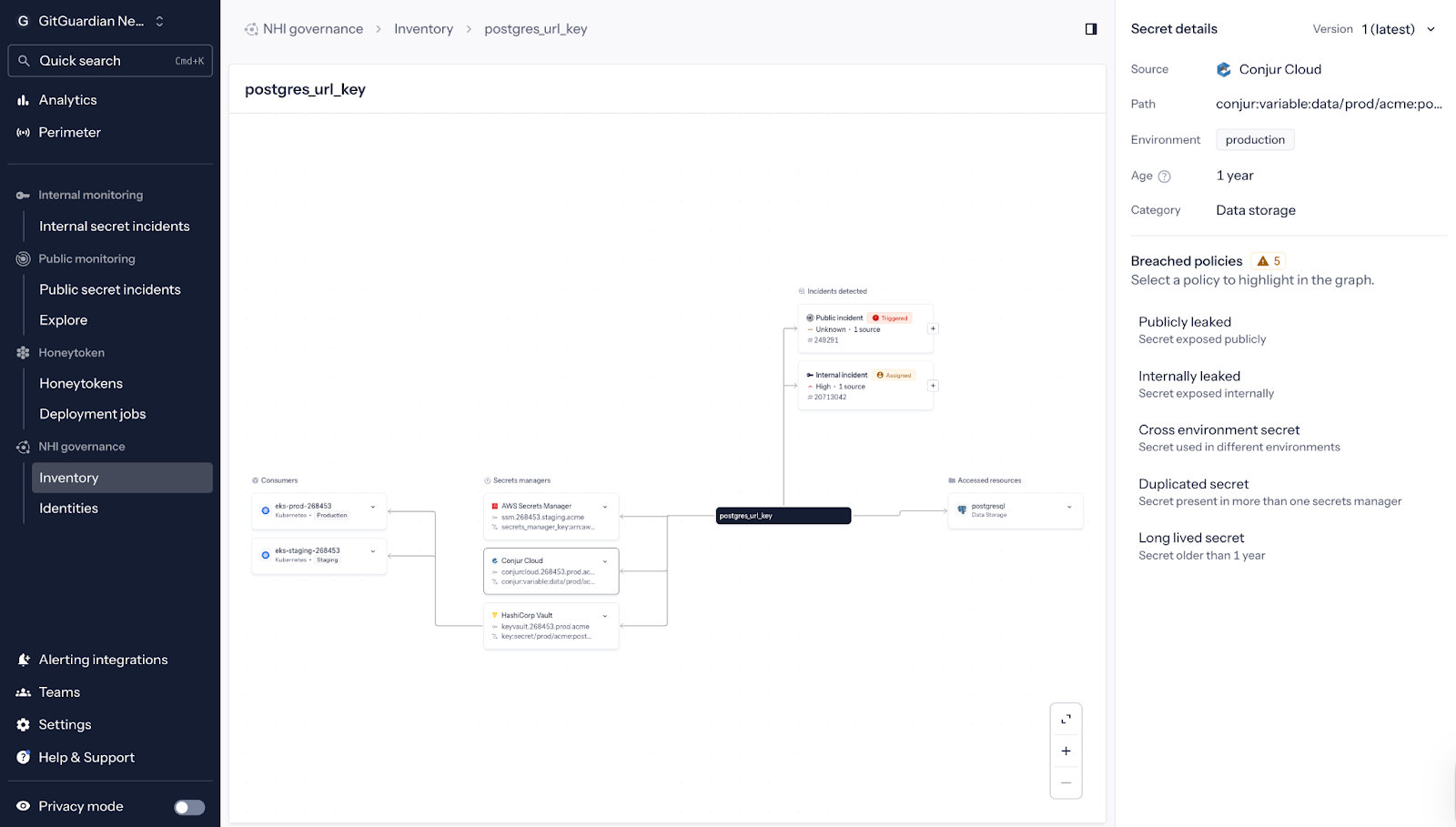Toggle Privacy mode switch
This screenshot has width=1456, height=827.
coord(189,807)
